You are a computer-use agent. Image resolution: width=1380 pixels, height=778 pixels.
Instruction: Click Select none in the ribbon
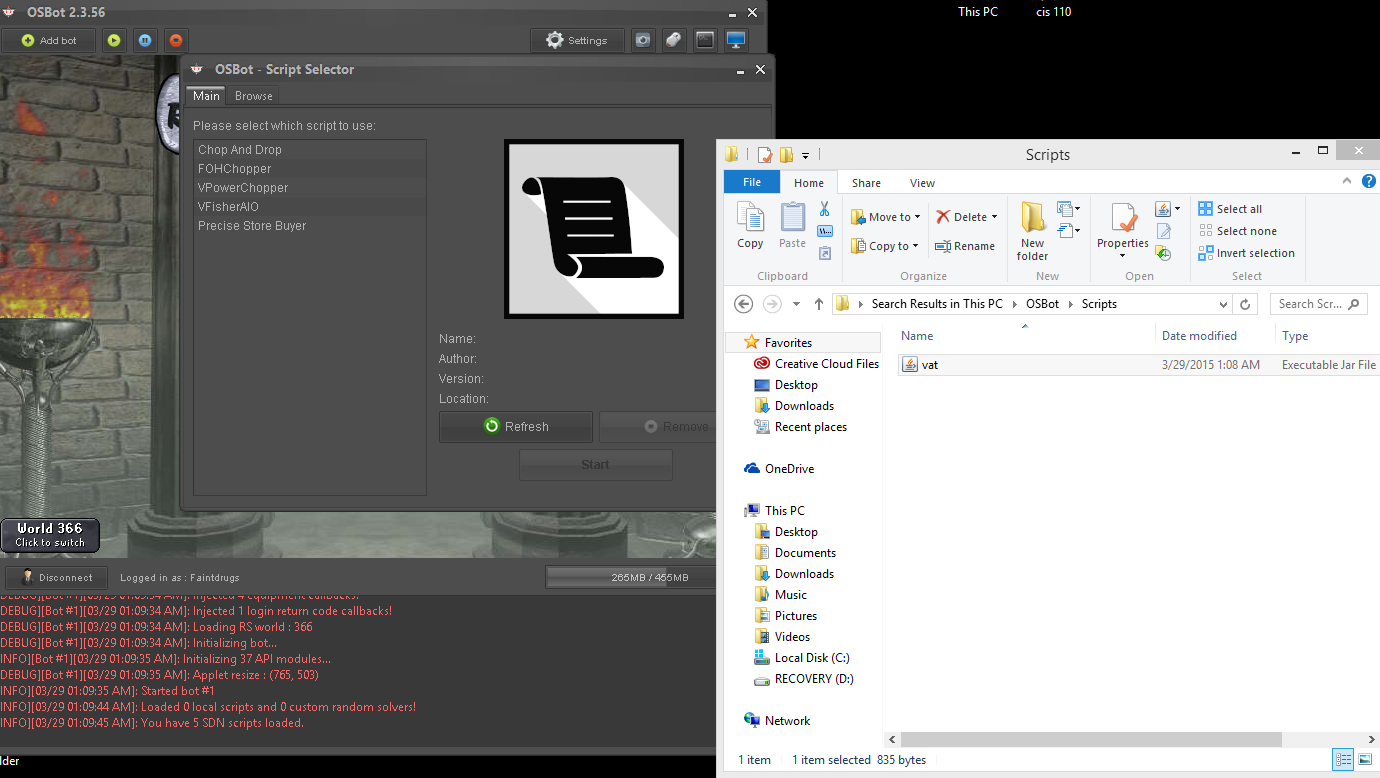click(x=1237, y=231)
